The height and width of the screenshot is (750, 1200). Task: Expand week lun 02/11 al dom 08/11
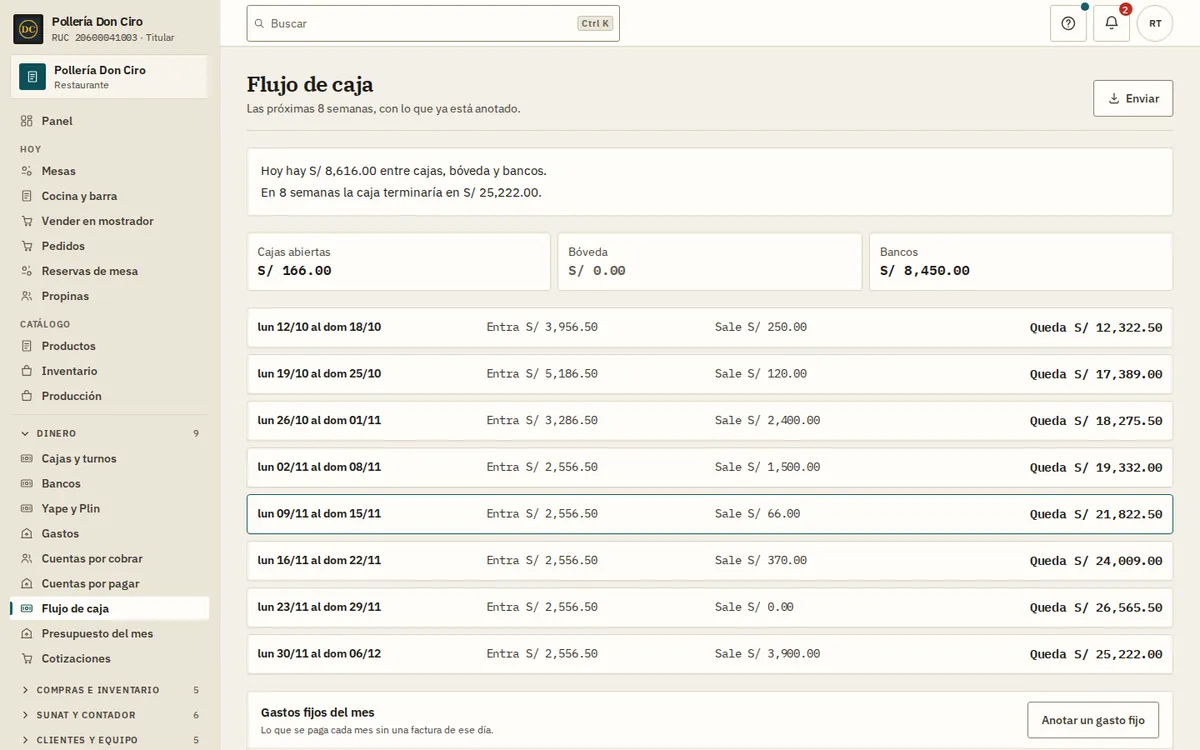[x=710, y=467]
